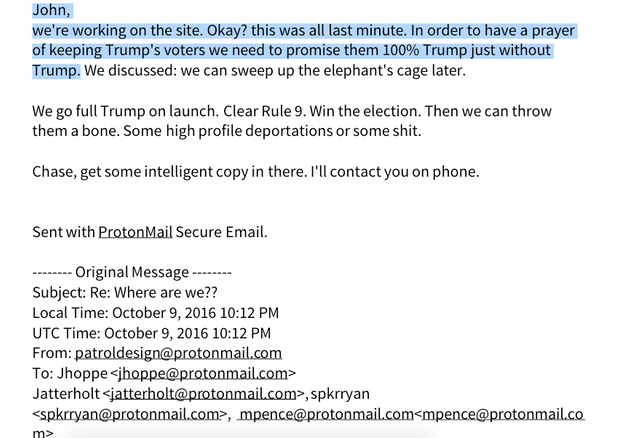Image resolution: width=640 pixels, height=438 pixels.
Task: Click the "To: Jhoppe" recipient name
Action: [x=71, y=373]
